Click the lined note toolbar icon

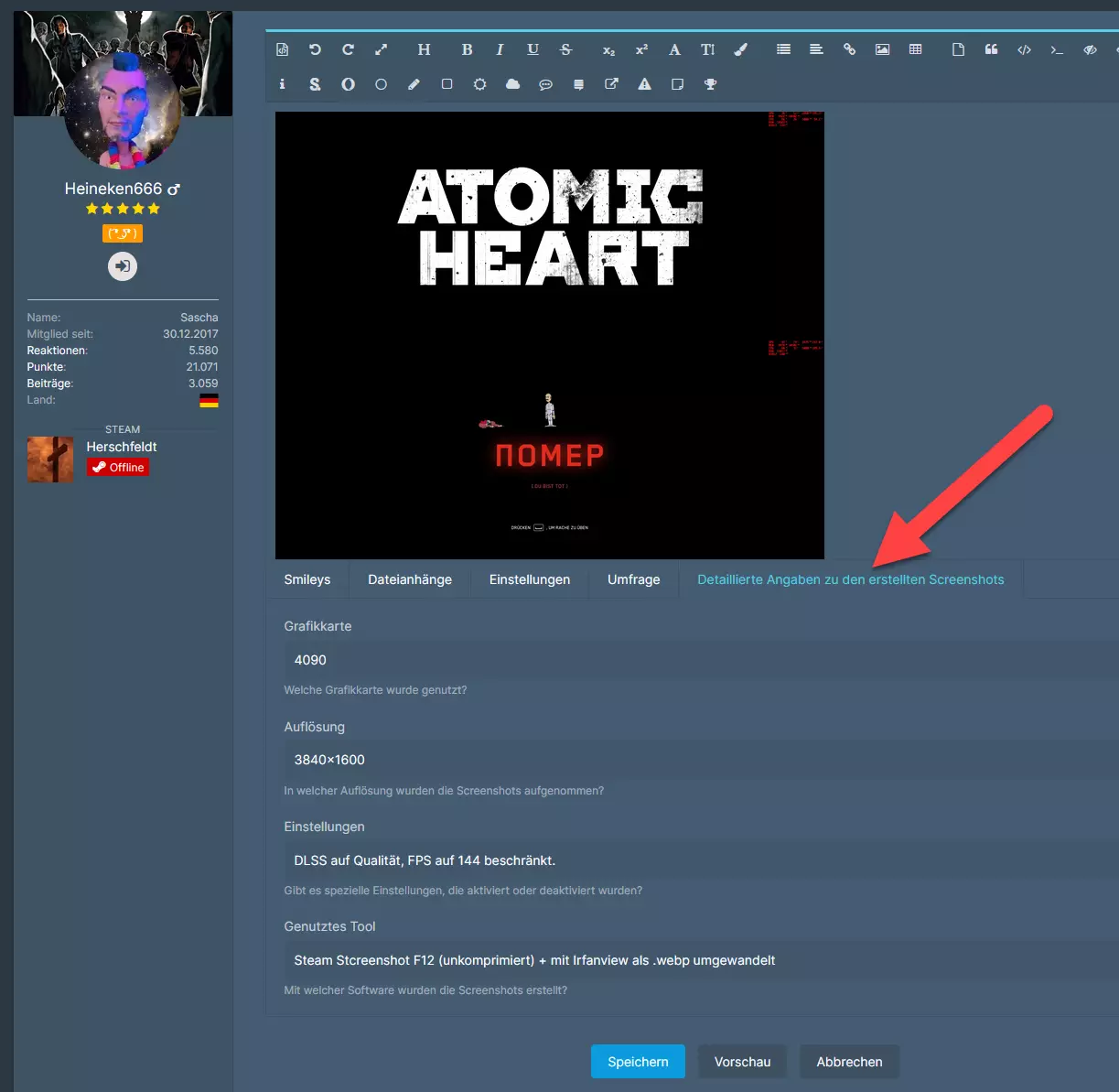pos(578,84)
